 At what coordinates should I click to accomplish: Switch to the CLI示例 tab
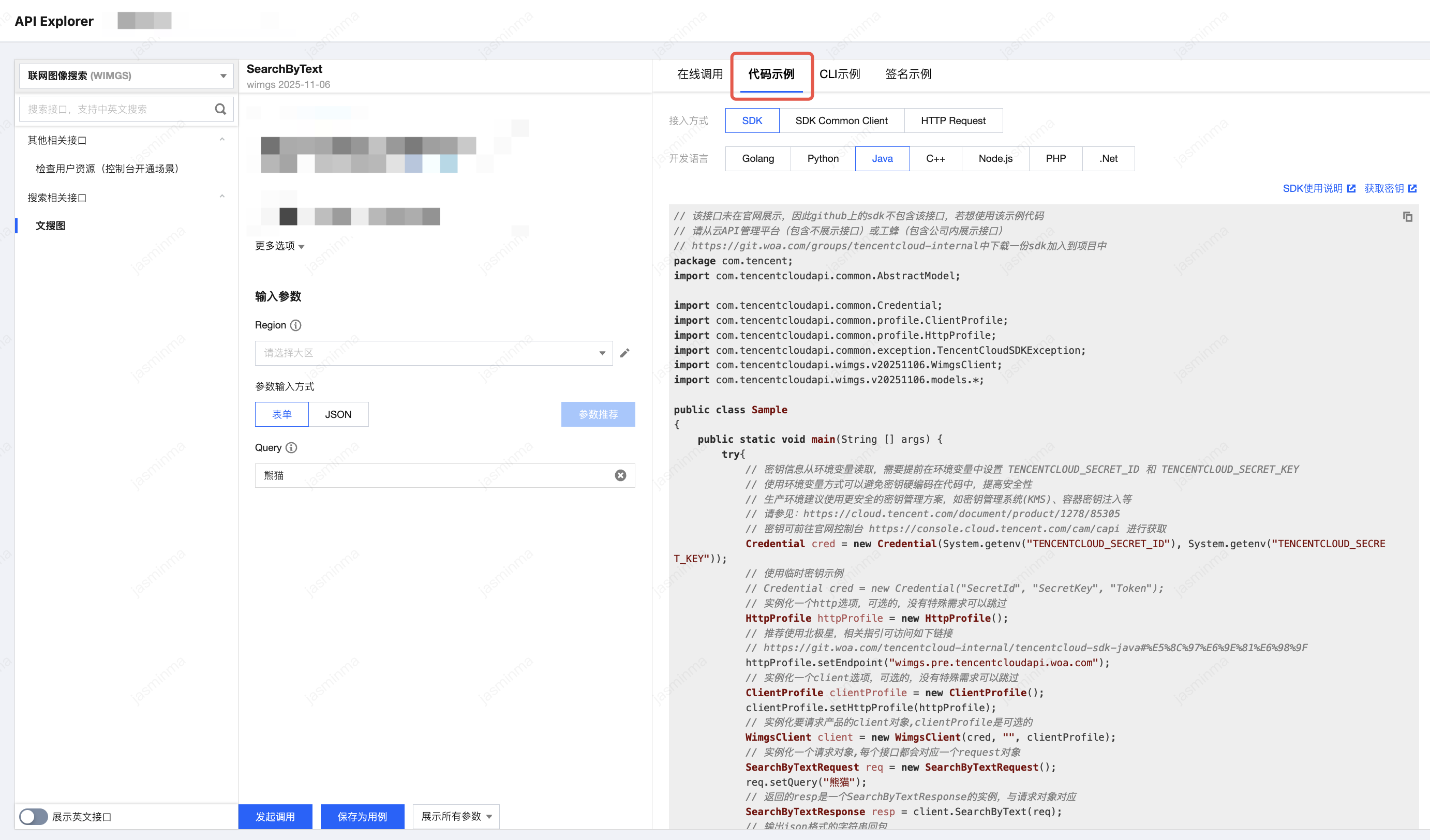(839, 74)
